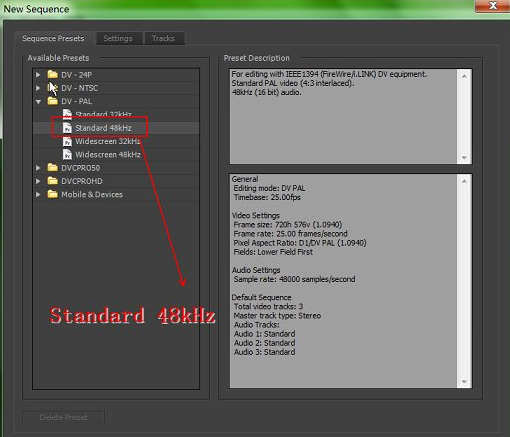The width and height of the screenshot is (510, 437).
Task: Click the Widescreen 32kHz preset file icon
Action: tap(67, 141)
